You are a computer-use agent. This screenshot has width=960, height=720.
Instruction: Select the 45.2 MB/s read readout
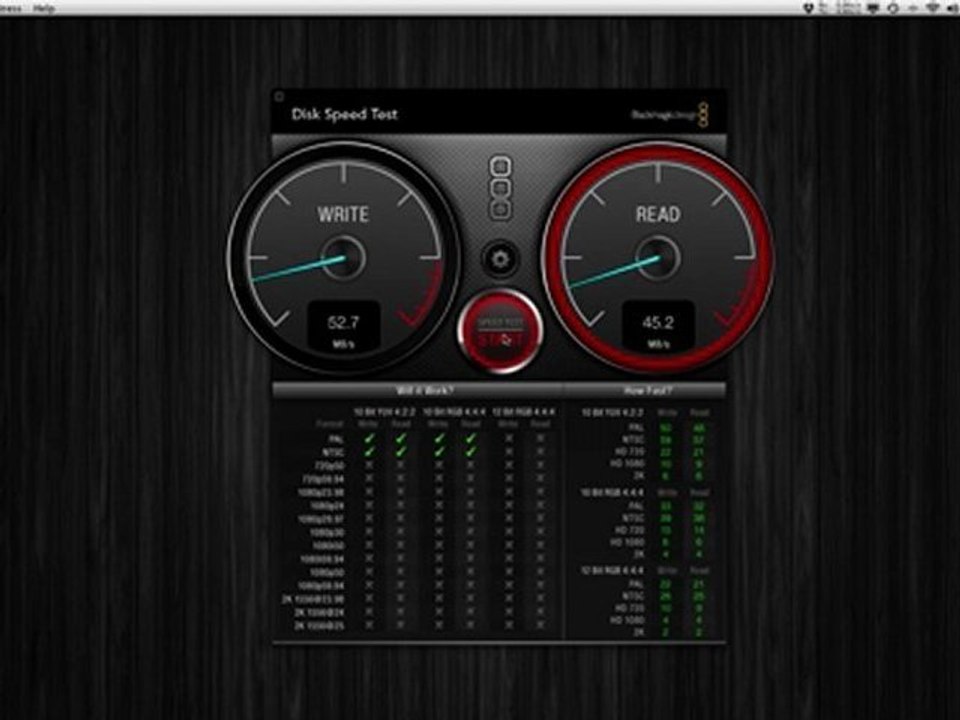pyautogui.click(x=659, y=327)
